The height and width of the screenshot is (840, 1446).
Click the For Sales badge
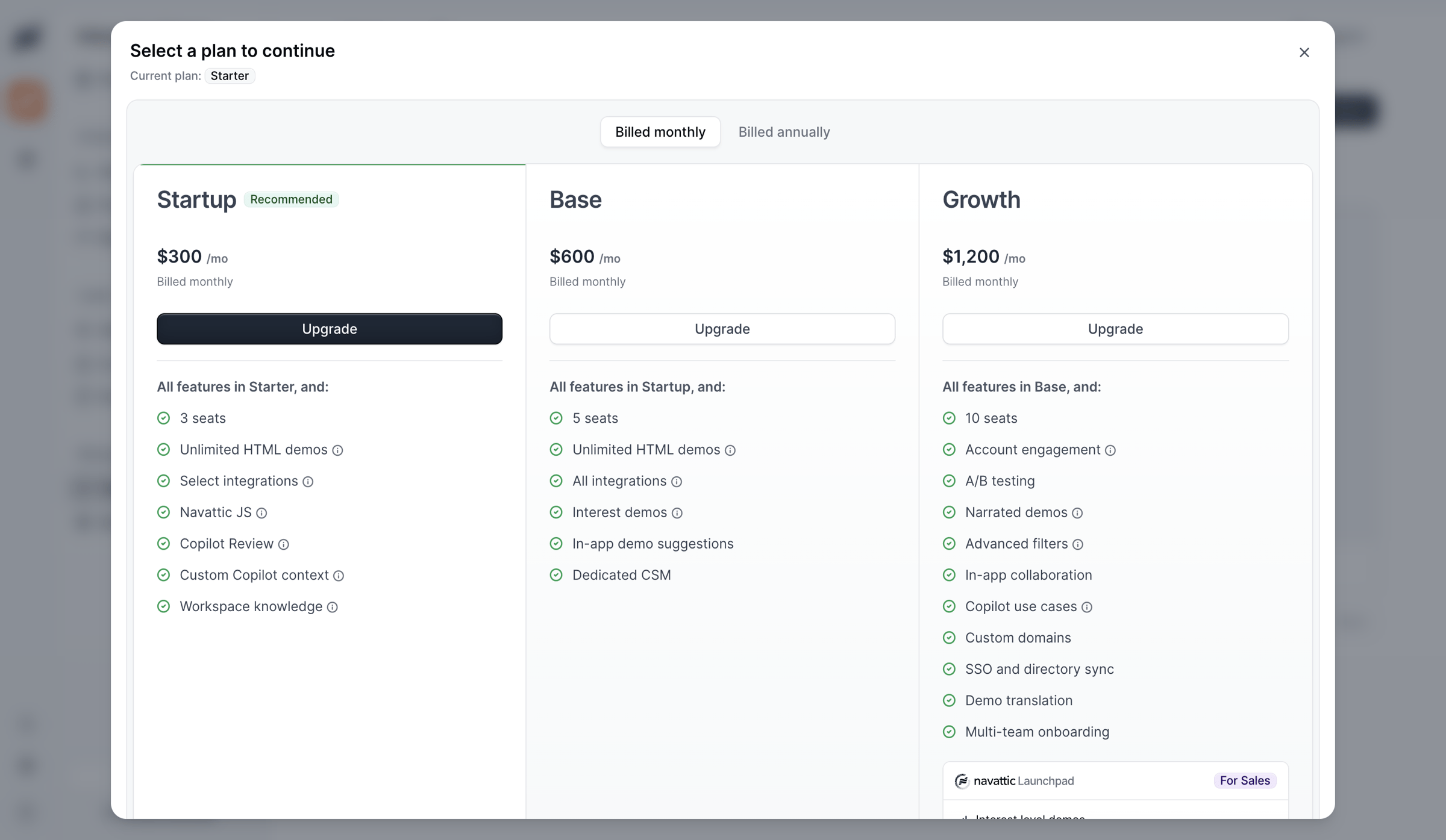[x=1245, y=780]
